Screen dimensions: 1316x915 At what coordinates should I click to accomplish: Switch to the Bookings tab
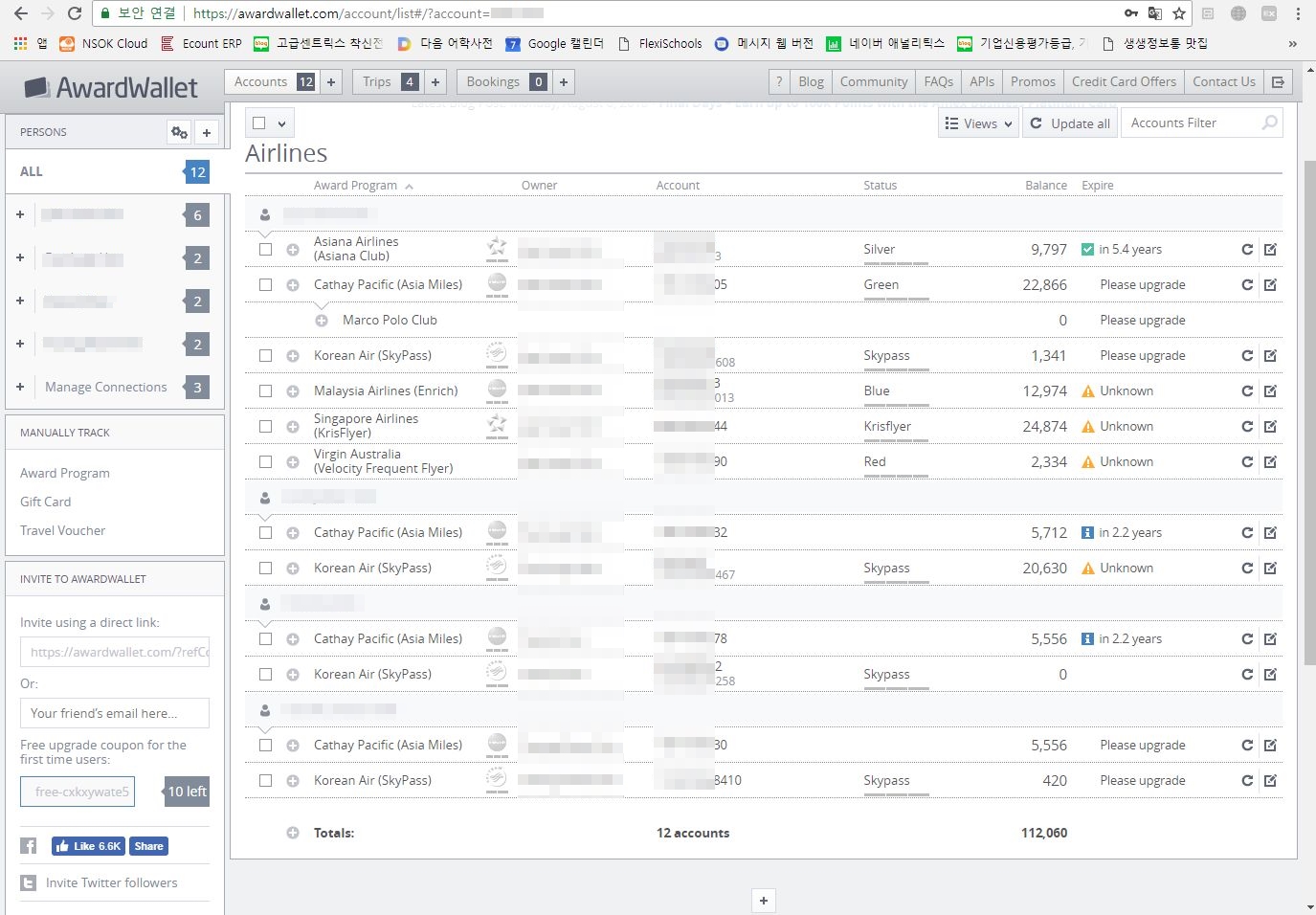(x=493, y=82)
